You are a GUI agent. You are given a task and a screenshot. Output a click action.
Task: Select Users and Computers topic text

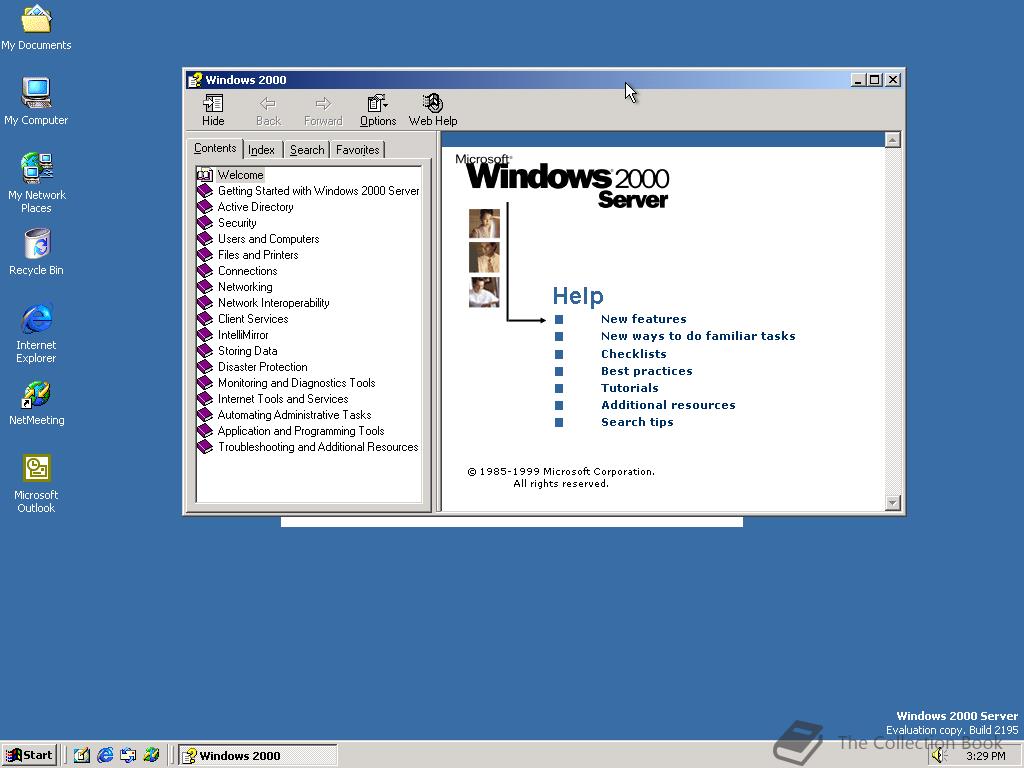(268, 239)
